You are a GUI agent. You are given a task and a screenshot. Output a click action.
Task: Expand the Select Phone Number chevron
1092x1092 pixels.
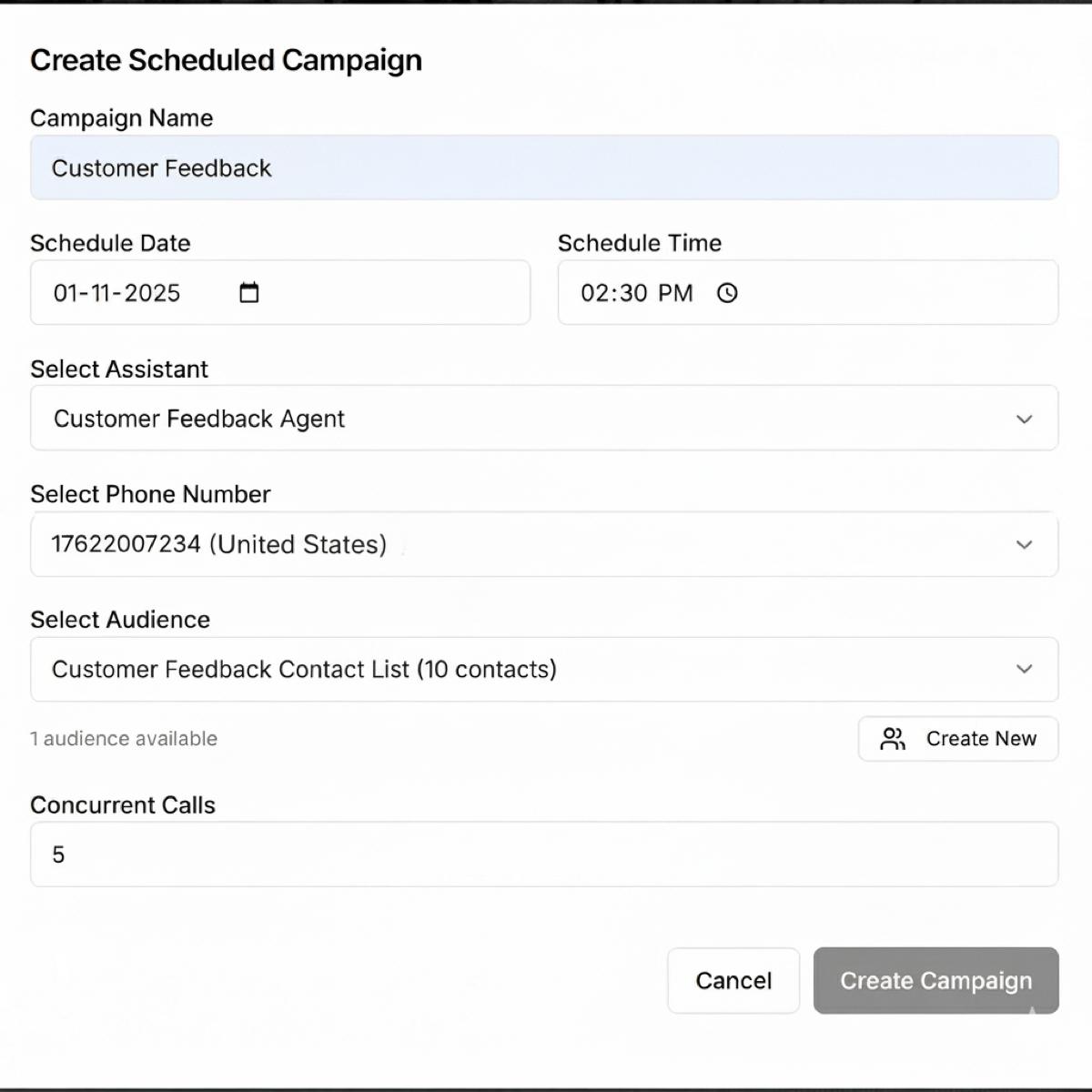click(x=1024, y=544)
